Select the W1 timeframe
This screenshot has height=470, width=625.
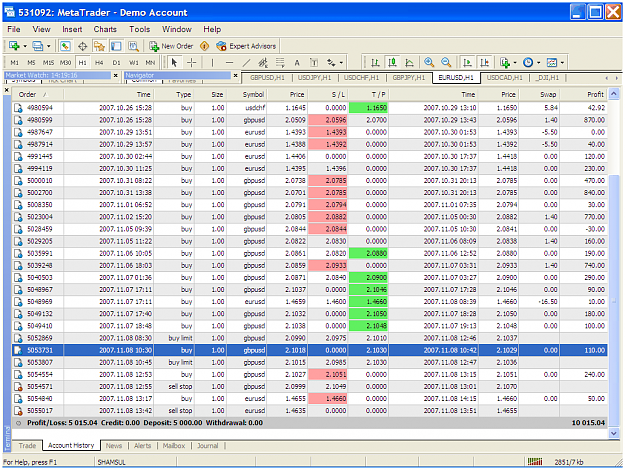(x=134, y=63)
